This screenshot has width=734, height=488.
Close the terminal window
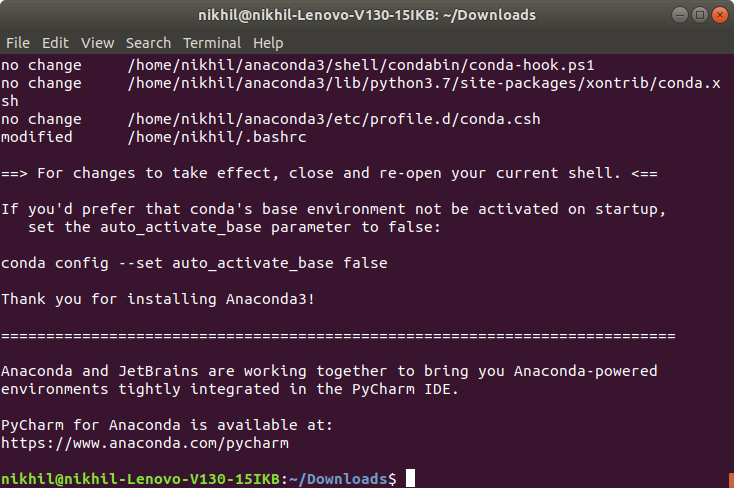coord(720,15)
